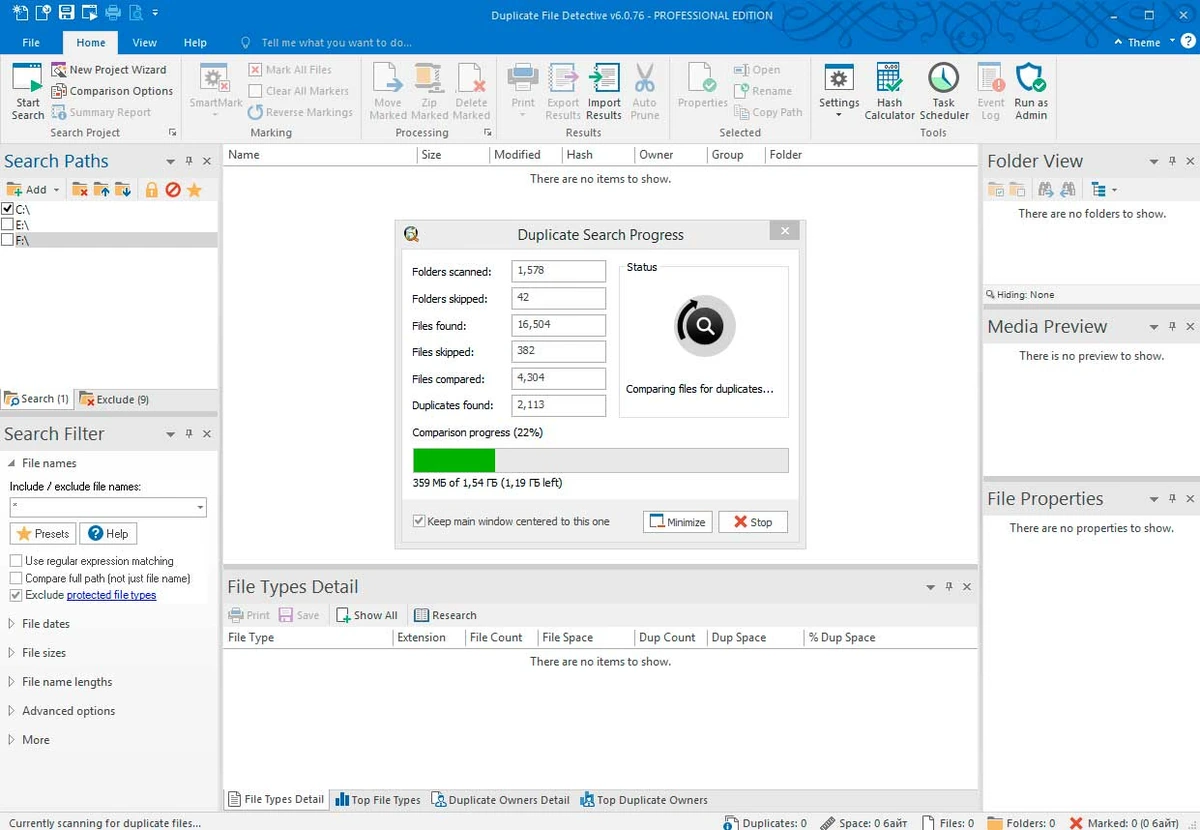This screenshot has height=830, width=1200.
Task: Sort by the Size column header
Action: (x=452, y=155)
